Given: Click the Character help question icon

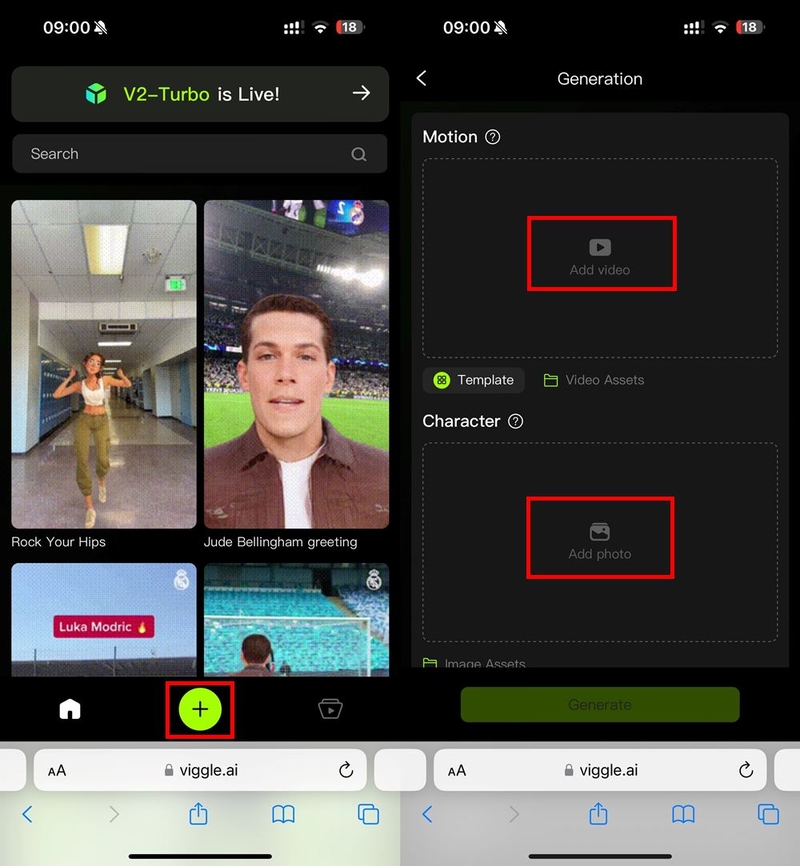Looking at the screenshot, I should click(515, 421).
